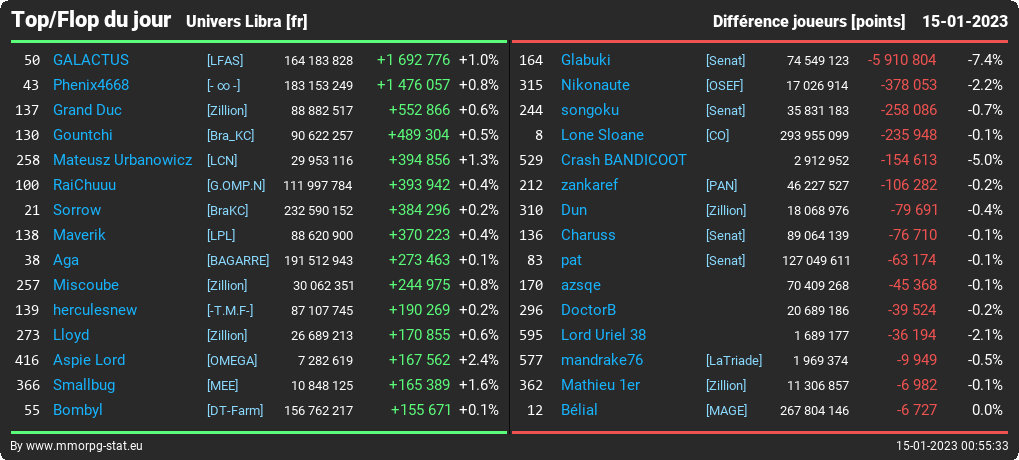The width and height of the screenshot is (1019, 460).
Task: Click the [LFAS] alliance tag
Action: click(225, 60)
